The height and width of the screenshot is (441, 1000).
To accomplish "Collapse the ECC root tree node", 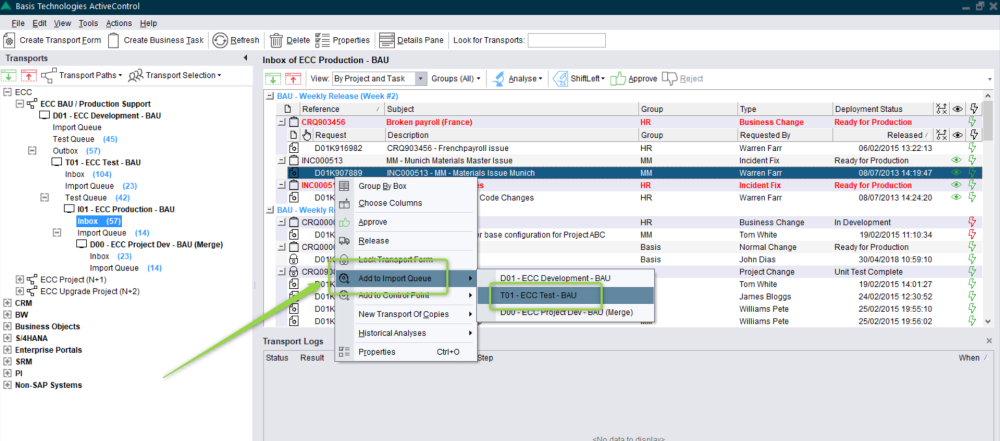I will point(7,92).
